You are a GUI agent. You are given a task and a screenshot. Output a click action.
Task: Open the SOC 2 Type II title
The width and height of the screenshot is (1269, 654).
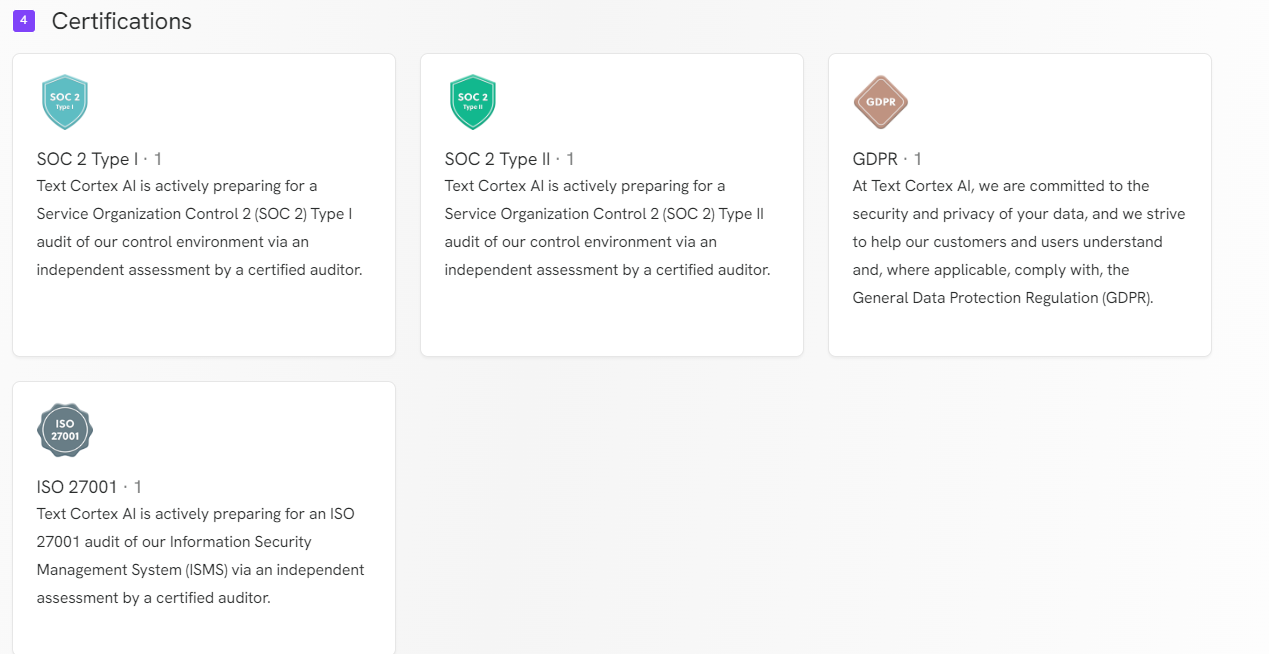coord(498,159)
